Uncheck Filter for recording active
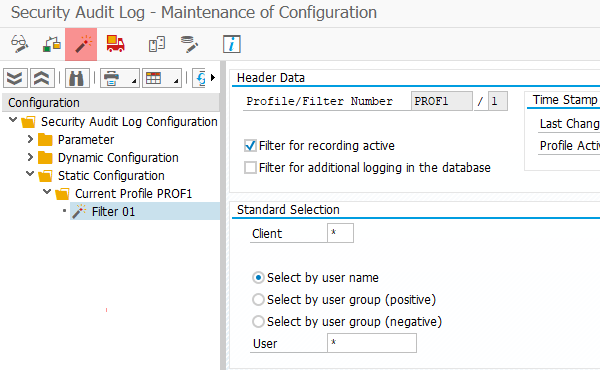This screenshot has width=600, height=370. pos(250,145)
